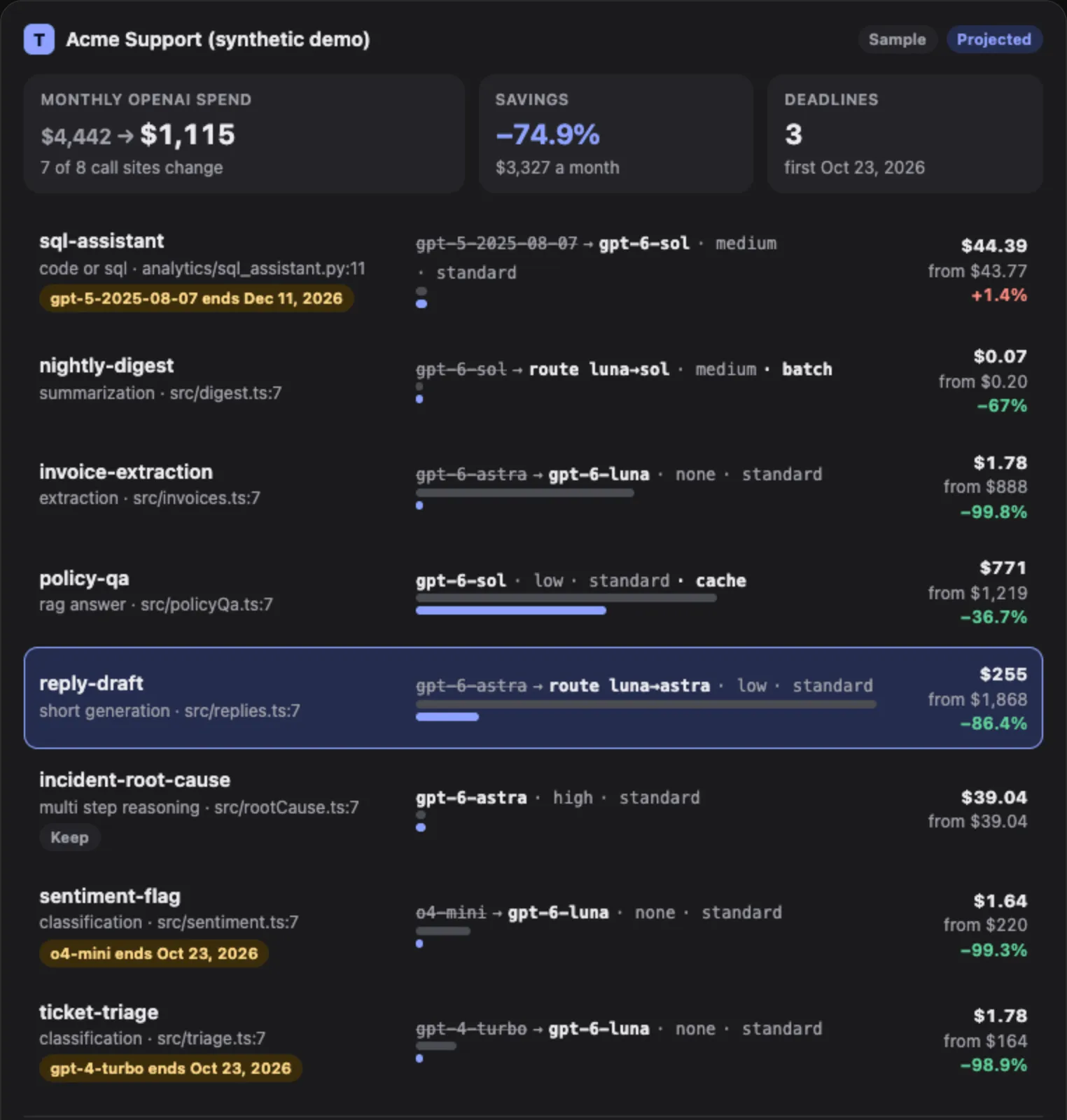
Task: Open the Monthly OpenAI Spend card
Action: click(x=244, y=133)
